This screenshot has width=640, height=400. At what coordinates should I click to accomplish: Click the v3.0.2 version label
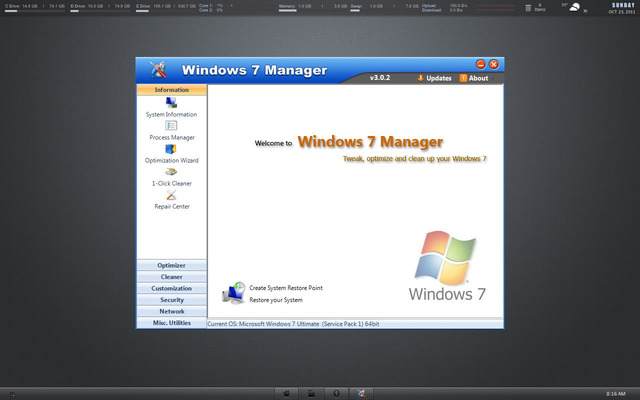(380, 78)
